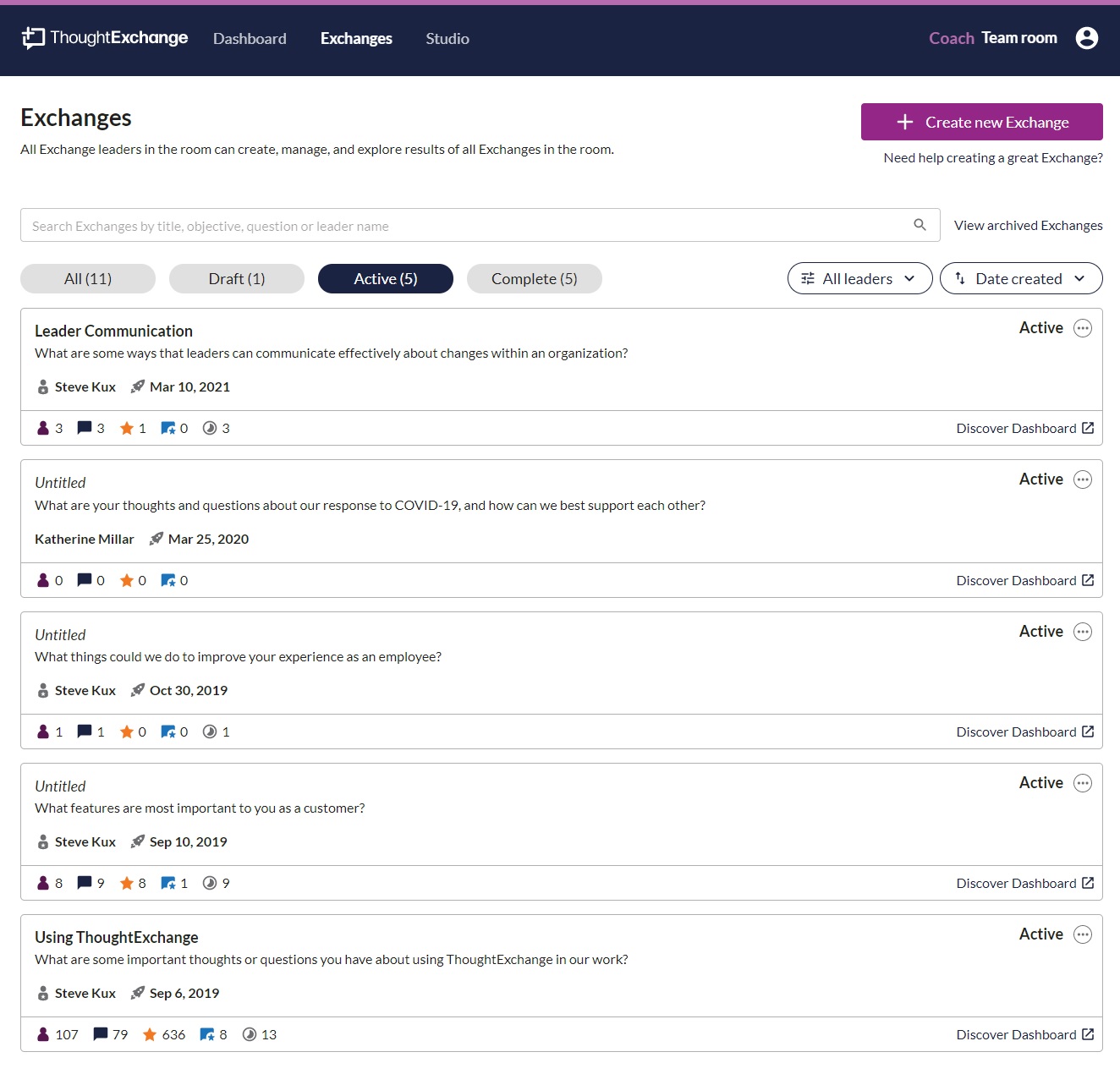Screen dimensions: 1120x1074
Task: Click Create new Exchange button
Action: (x=982, y=122)
